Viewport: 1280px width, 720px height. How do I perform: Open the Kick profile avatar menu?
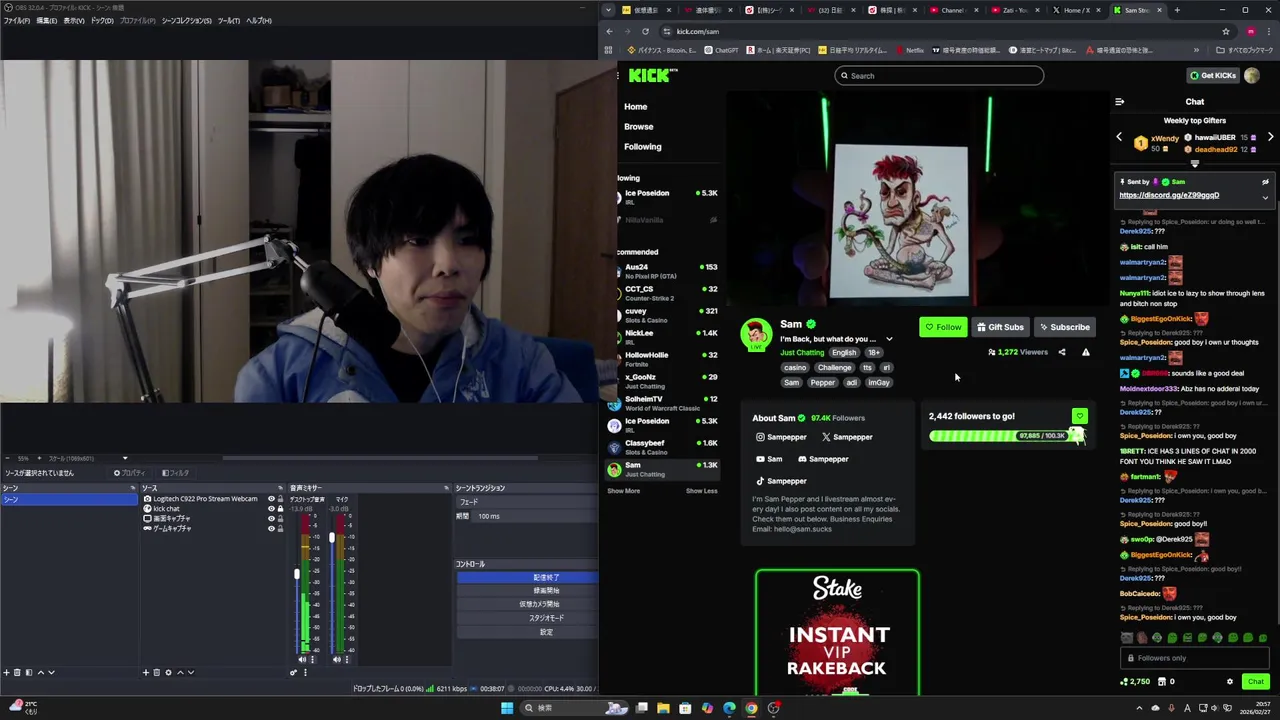click(1252, 75)
